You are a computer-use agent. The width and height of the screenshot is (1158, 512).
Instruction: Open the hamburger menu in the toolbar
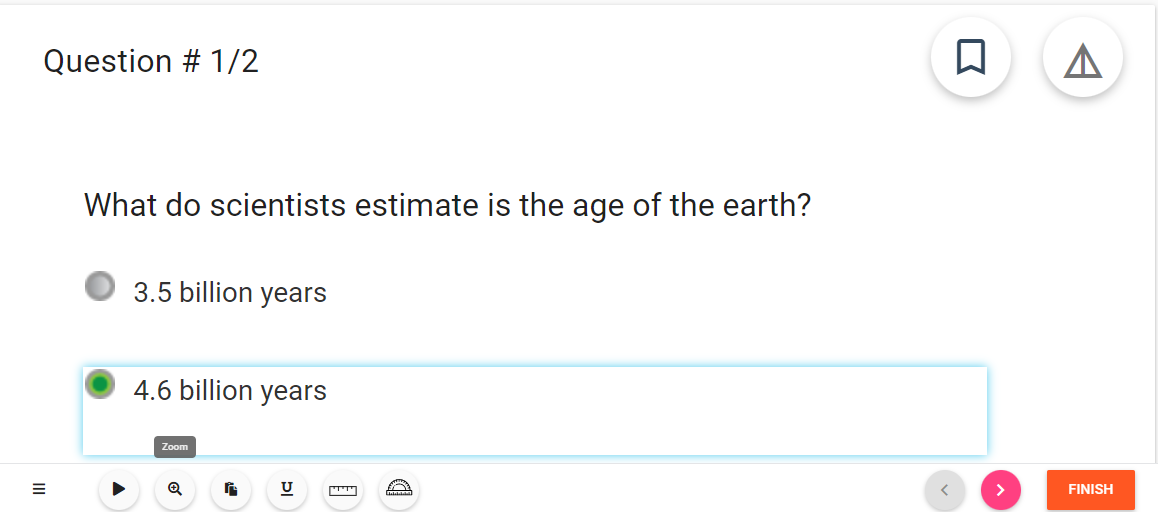coord(39,489)
